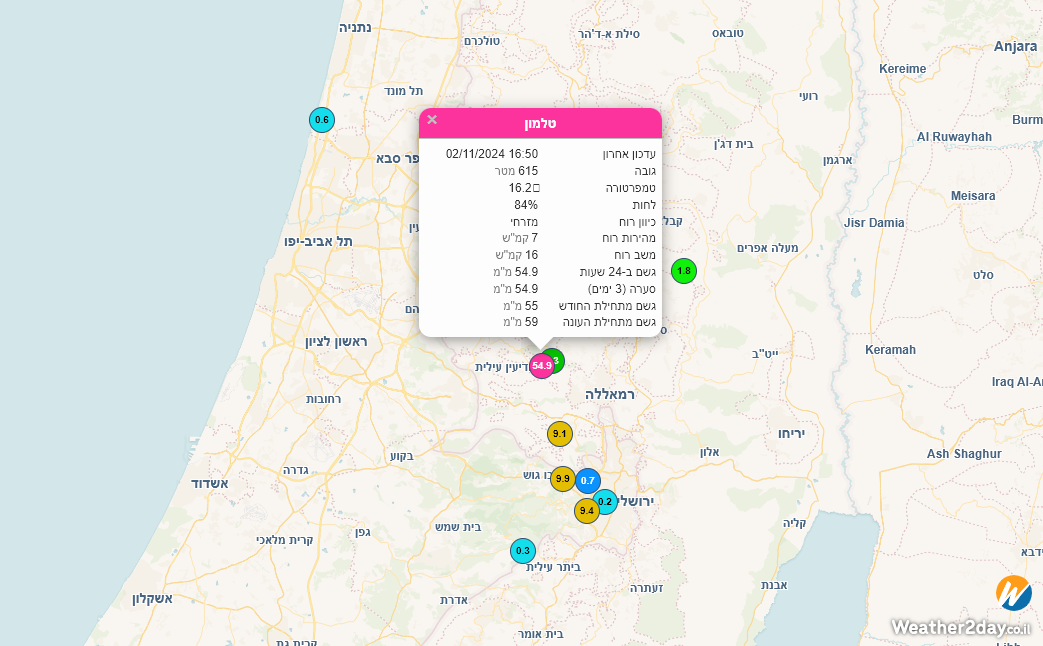The image size is (1043, 646).
Task: Click the pink 54.9 rain marker
Action: [x=541, y=366]
